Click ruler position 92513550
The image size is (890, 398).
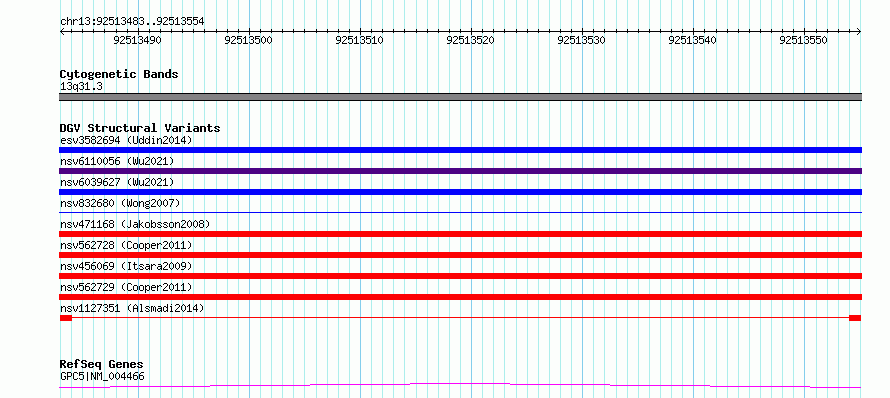(804, 40)
